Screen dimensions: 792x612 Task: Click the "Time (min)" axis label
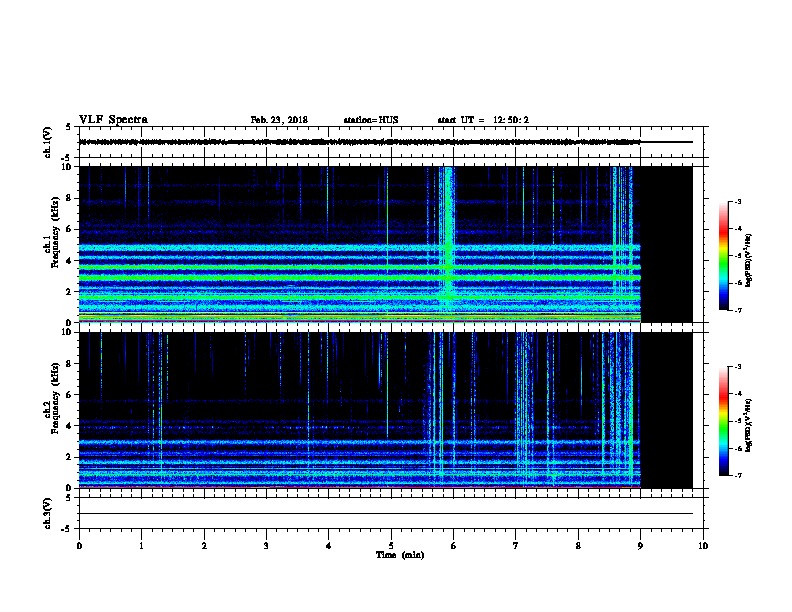tap(400, 555)
